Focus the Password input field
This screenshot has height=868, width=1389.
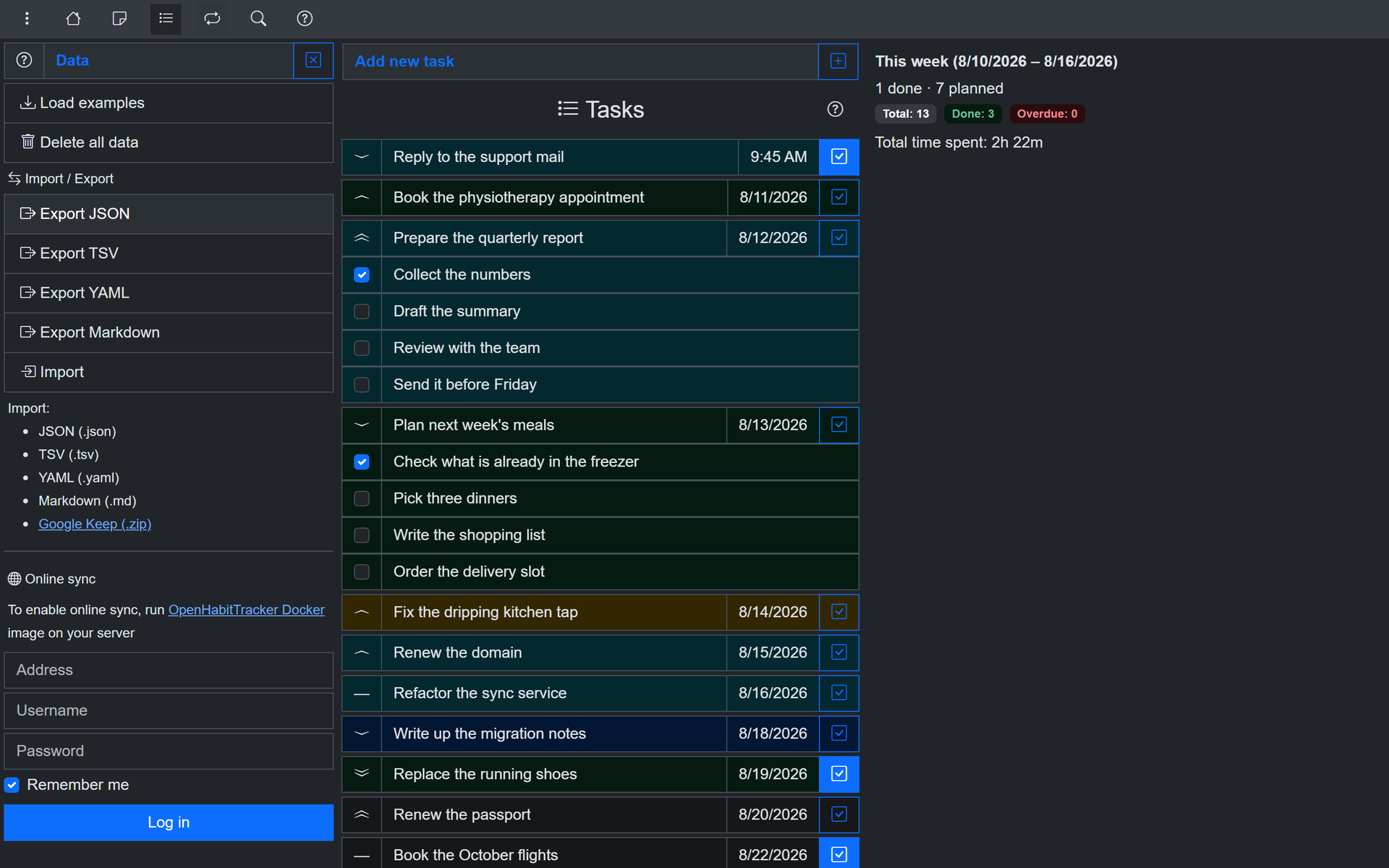(169, 752)
